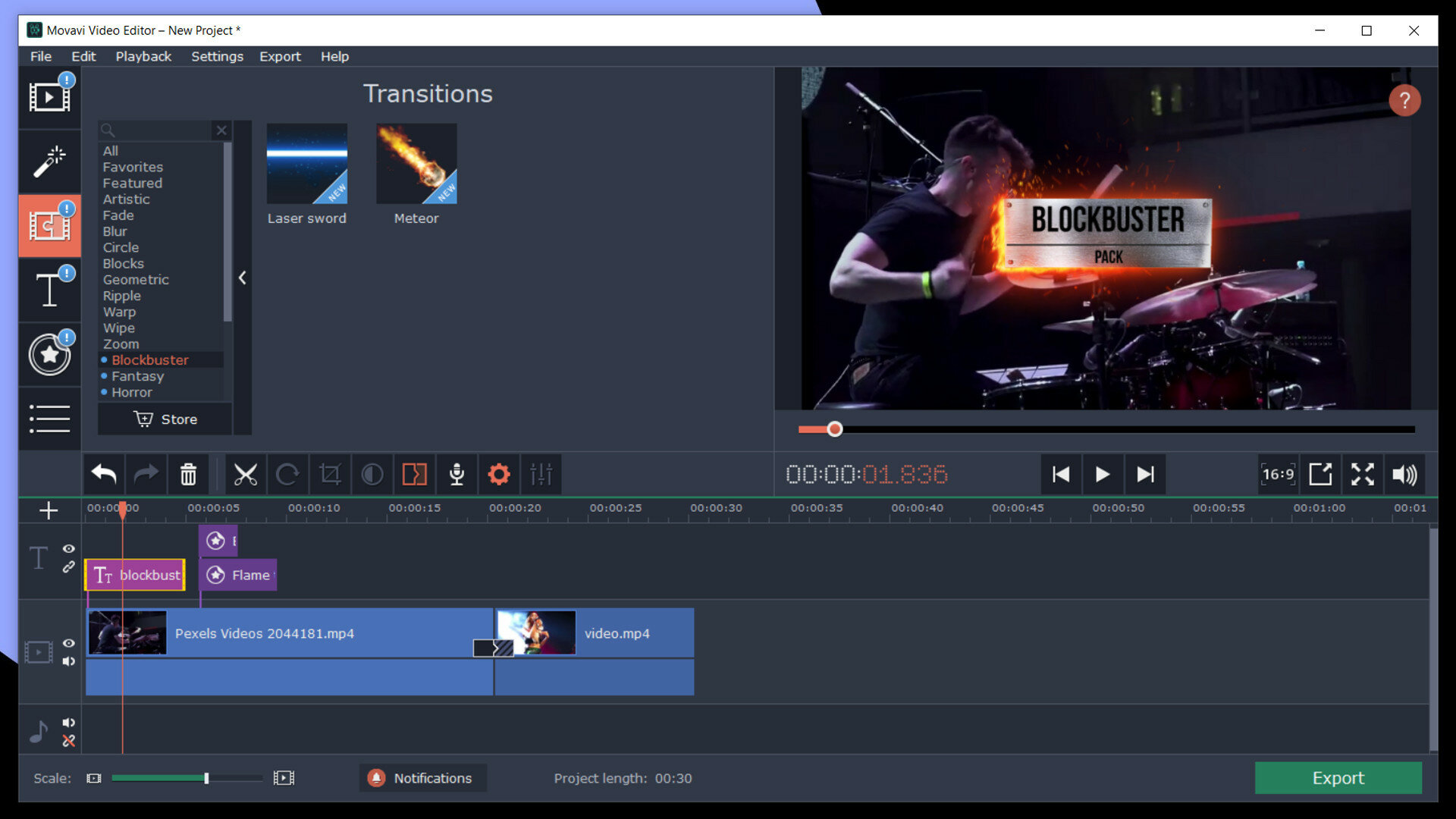Click the green Export button

[x=1338, y=777]
